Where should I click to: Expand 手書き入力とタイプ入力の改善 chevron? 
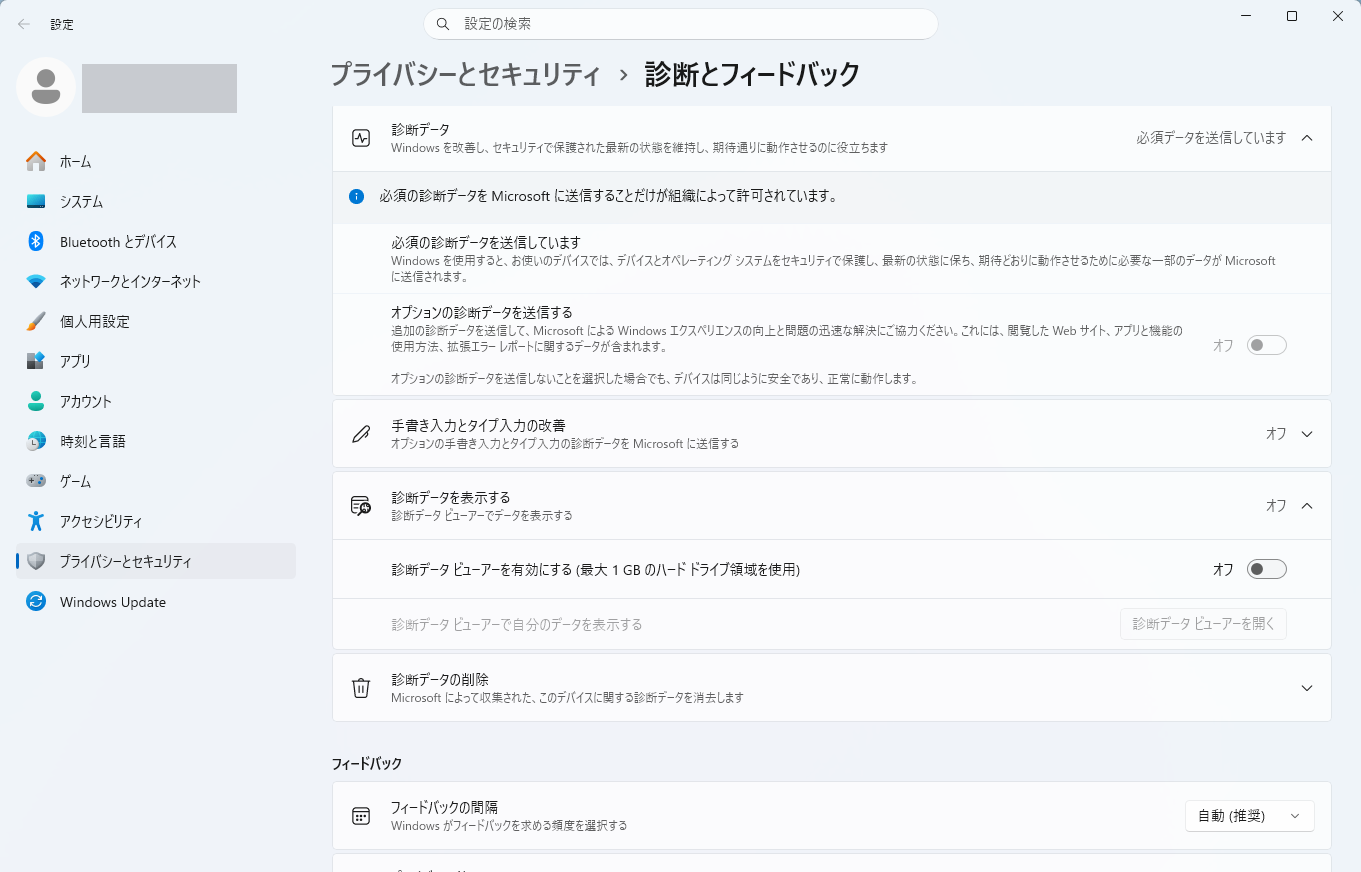pyautogui.click(x=1307, y=434)
